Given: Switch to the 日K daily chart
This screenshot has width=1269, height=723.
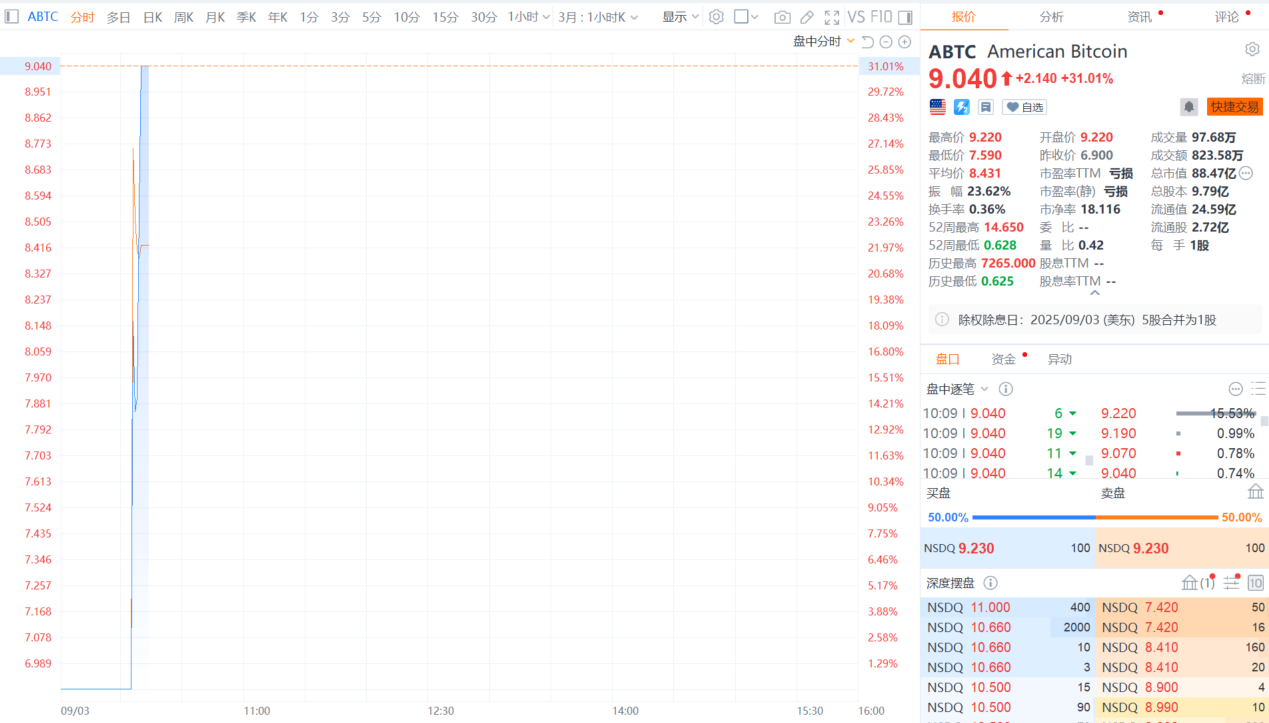Looking at the screenshot, I should pyautogui.click(x=152, y=17).
